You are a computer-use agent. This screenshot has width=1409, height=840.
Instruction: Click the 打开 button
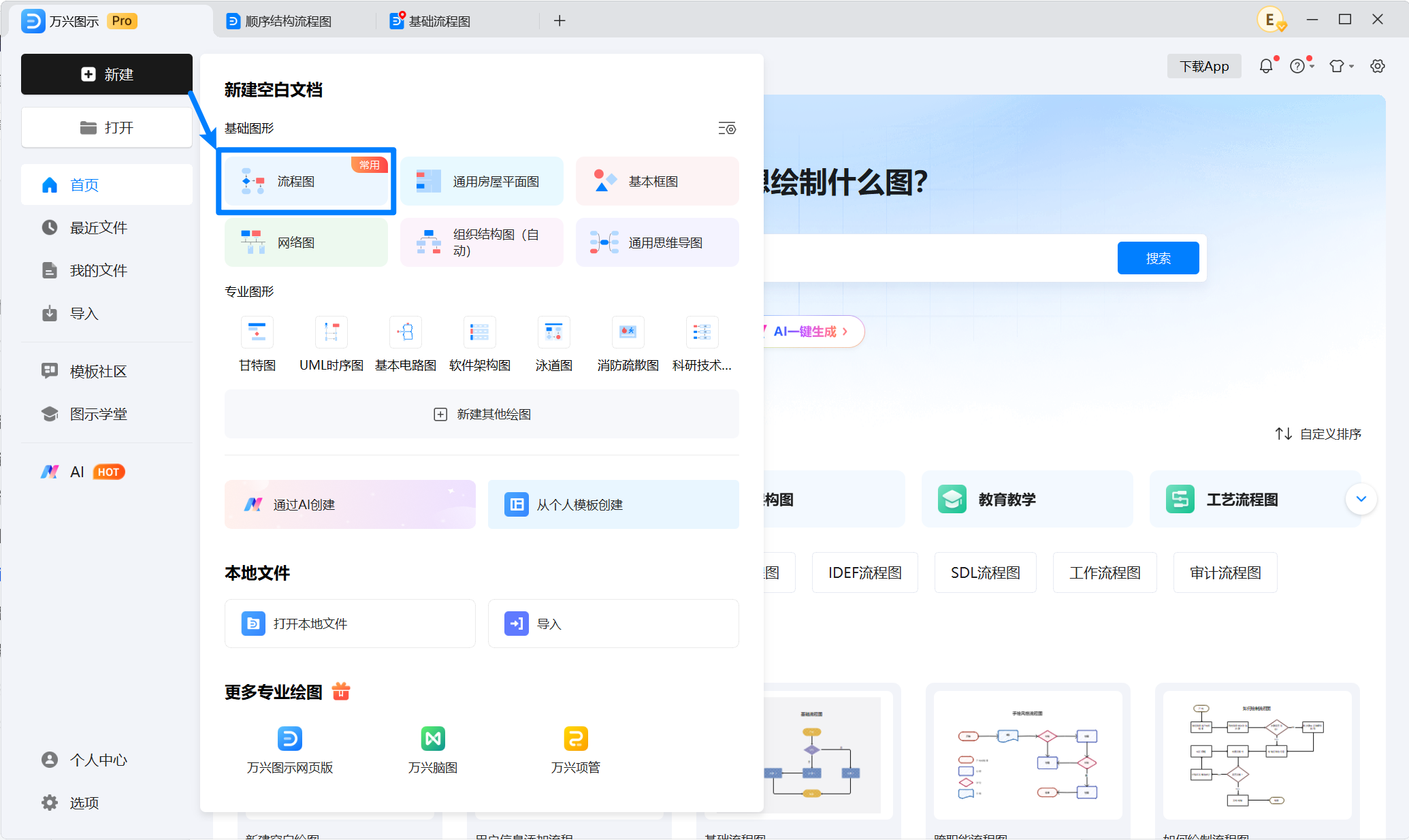pyautogui.click(x=107, y=127)
